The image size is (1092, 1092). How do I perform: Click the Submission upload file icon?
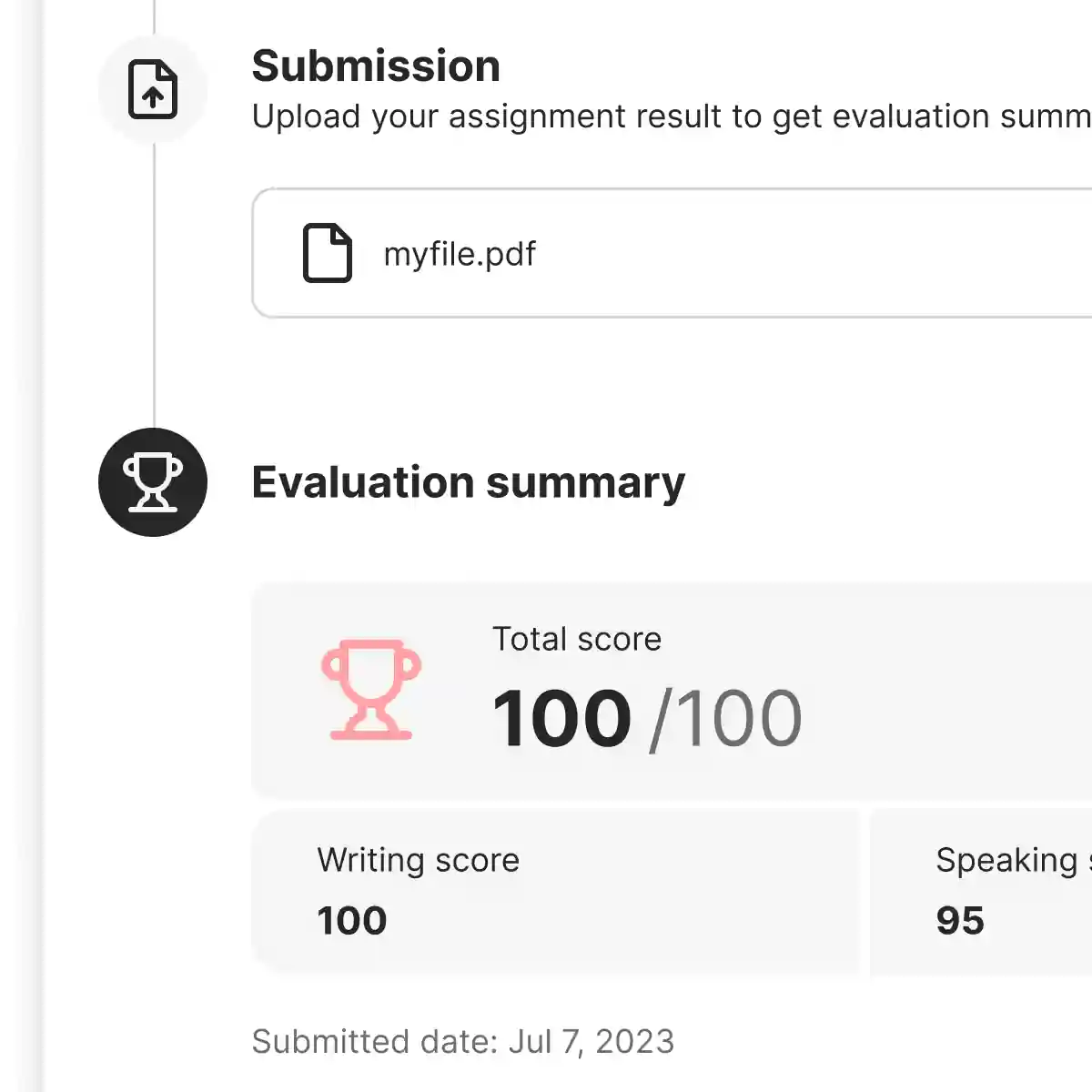pyautogui.click(x=153, y=89)
